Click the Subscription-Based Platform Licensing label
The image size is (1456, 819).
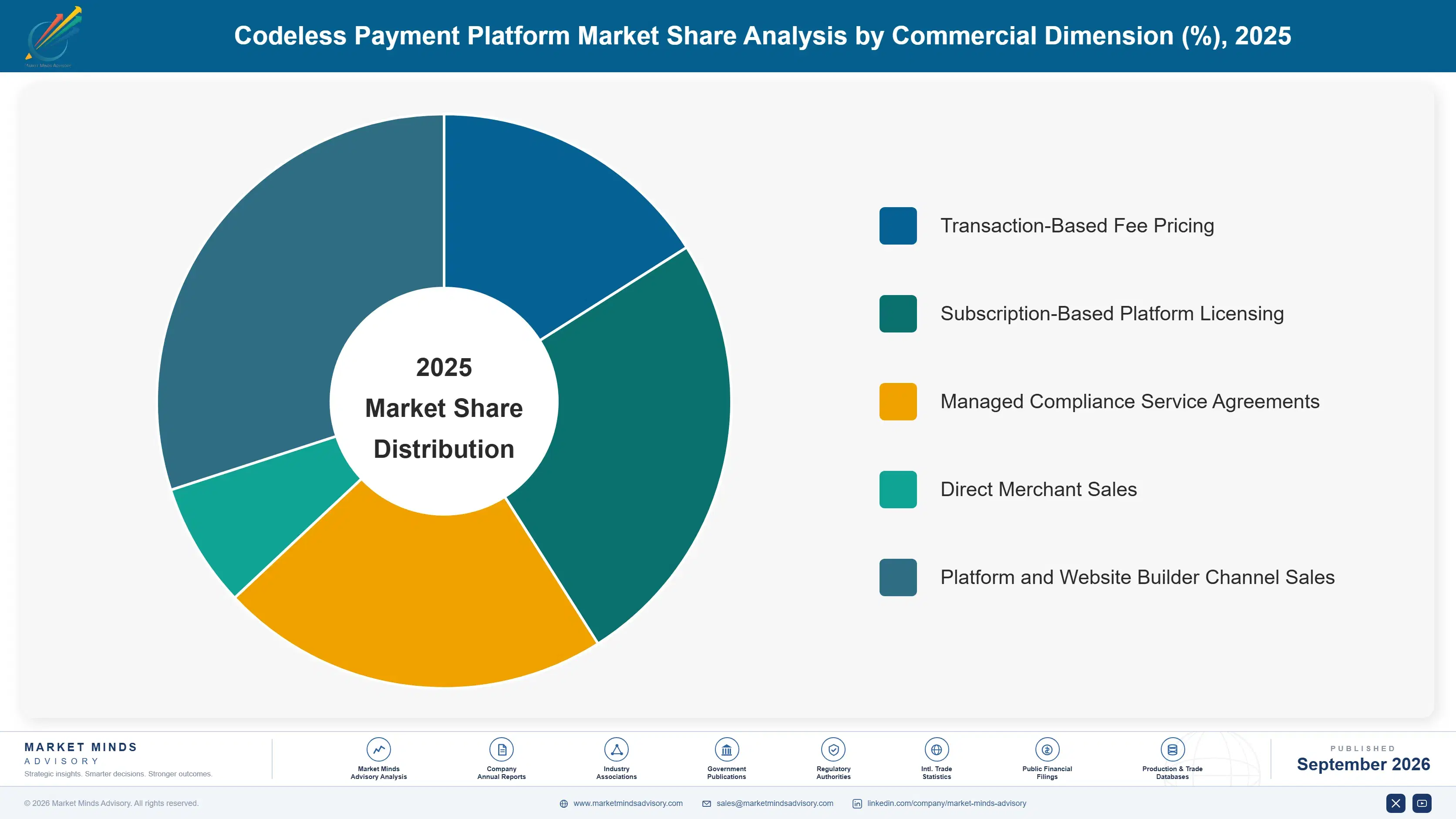click(x=1112, y=313)
